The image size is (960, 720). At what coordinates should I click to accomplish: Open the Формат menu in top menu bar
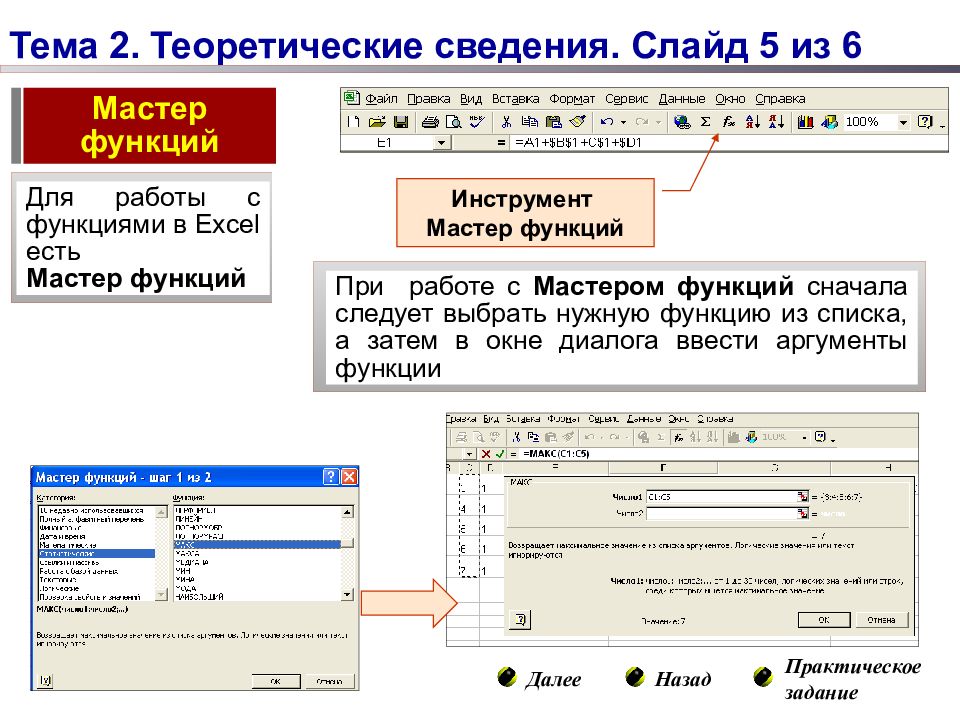pos(572,99)
